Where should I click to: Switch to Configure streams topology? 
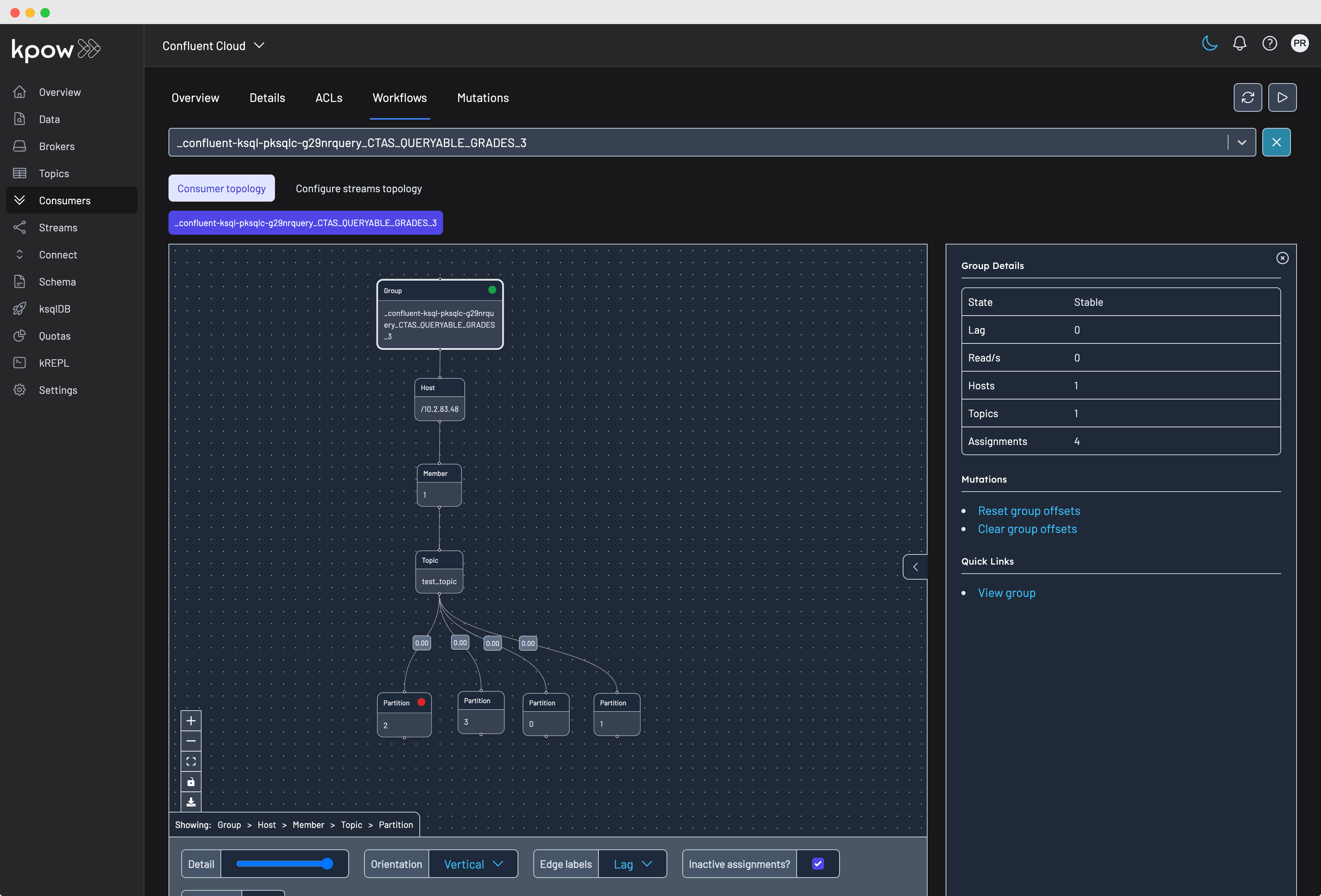pos(358,188)
